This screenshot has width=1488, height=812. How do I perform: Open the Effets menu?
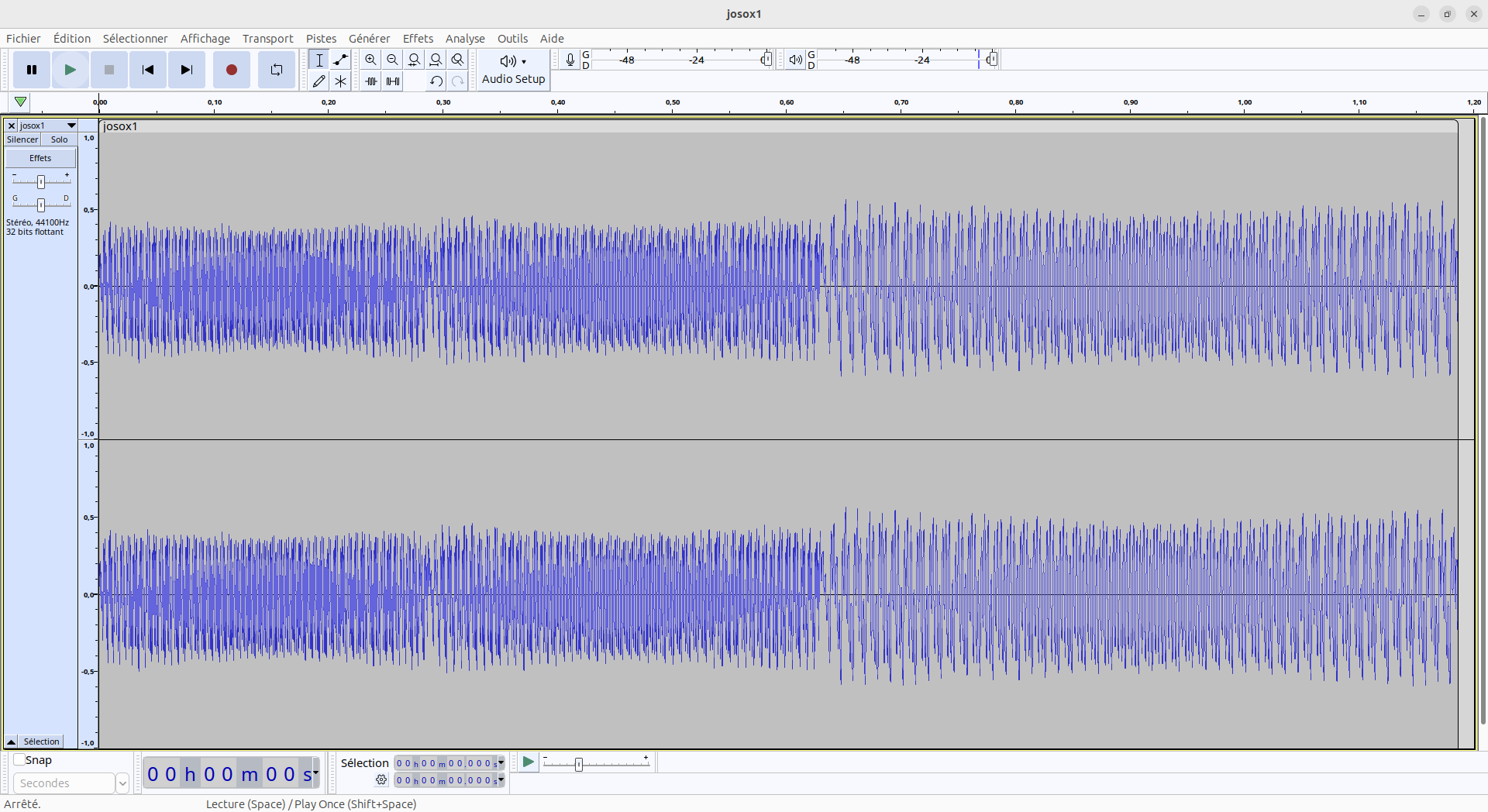point(418,39)
